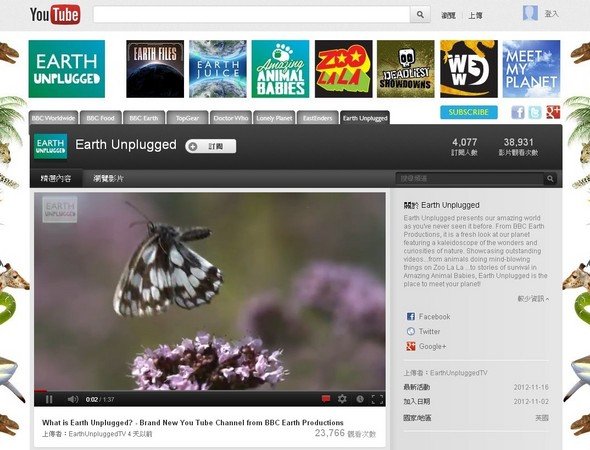This screenshot has width=590, height=450.
Task: Select the 精選內容 featured tab
Action: click(x=56, y=179)
